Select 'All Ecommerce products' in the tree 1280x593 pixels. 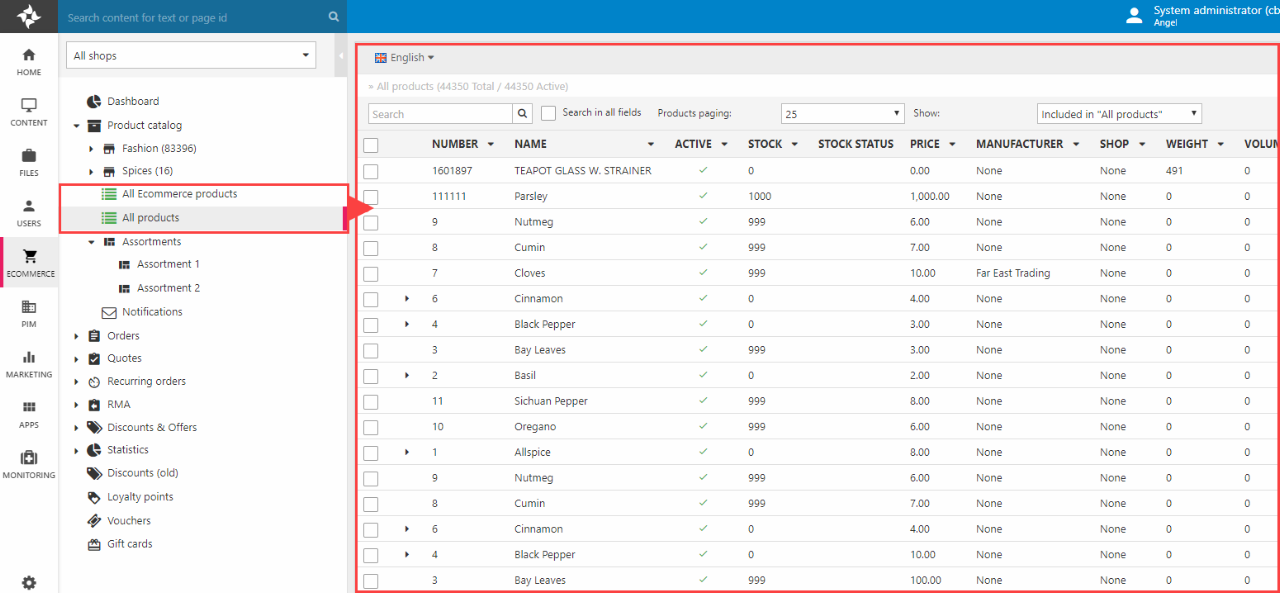[179, 194]
